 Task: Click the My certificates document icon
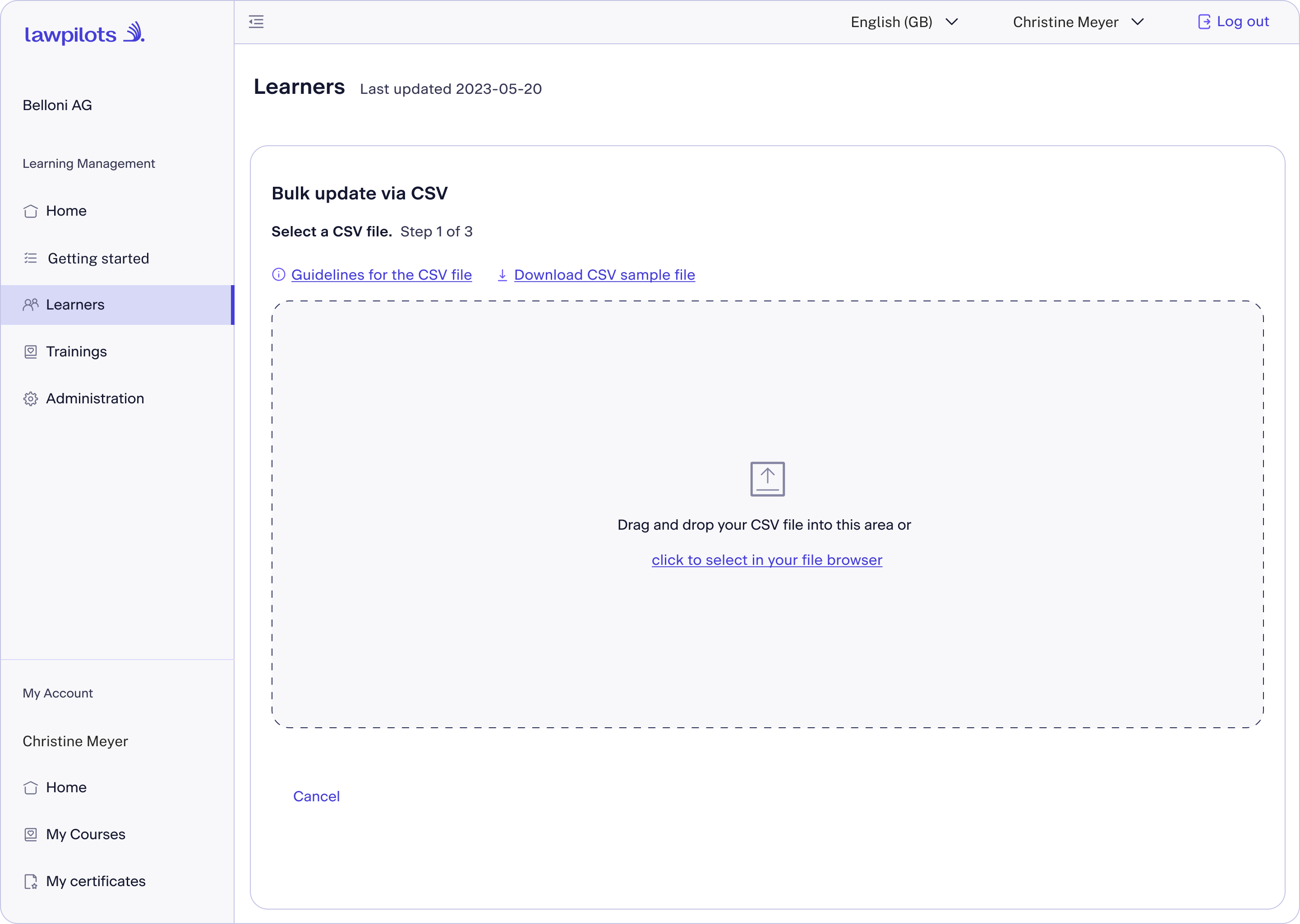(x=31, y=881)
